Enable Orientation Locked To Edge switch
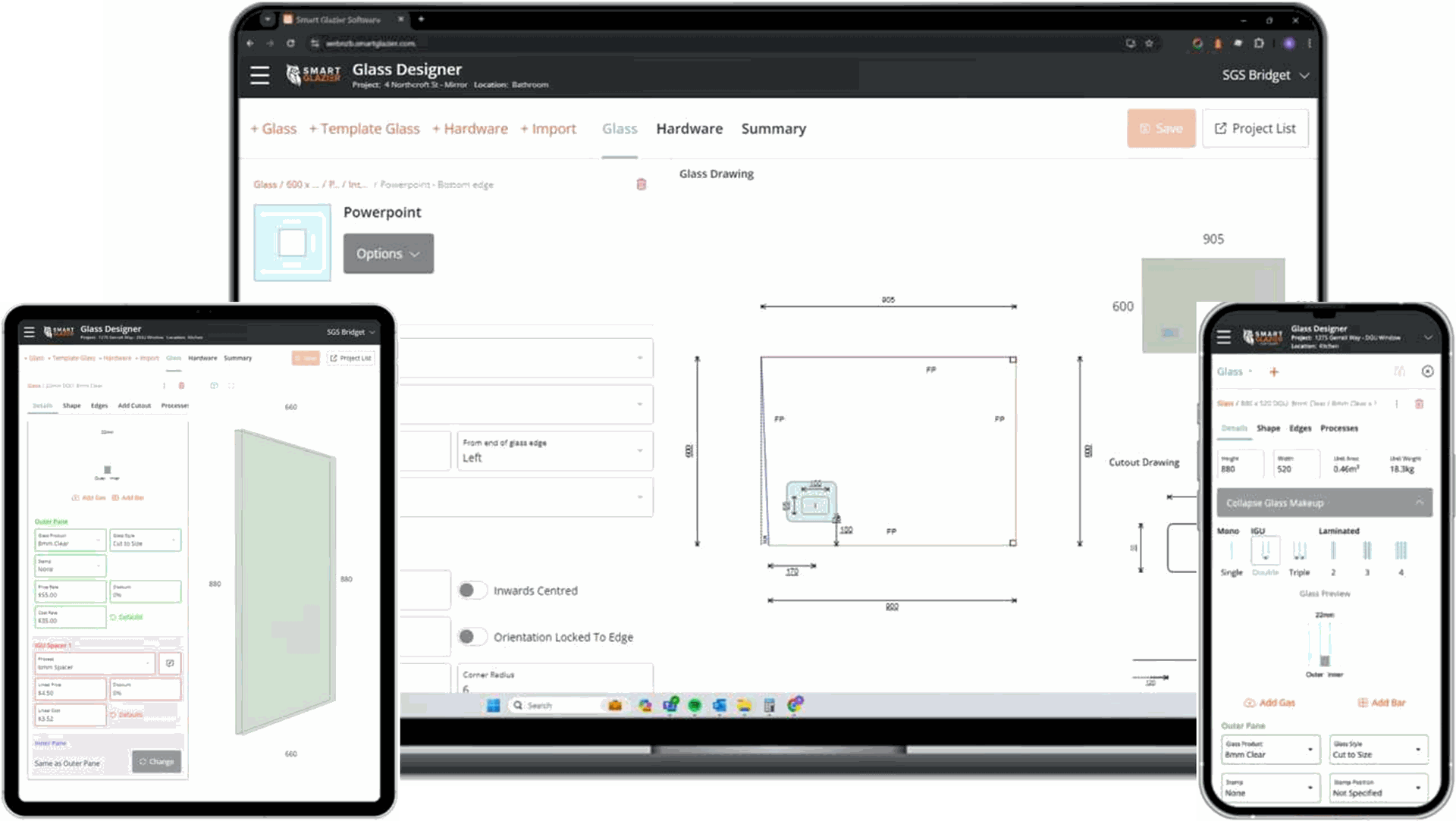Screen dimensions: 1456x821 472,637
